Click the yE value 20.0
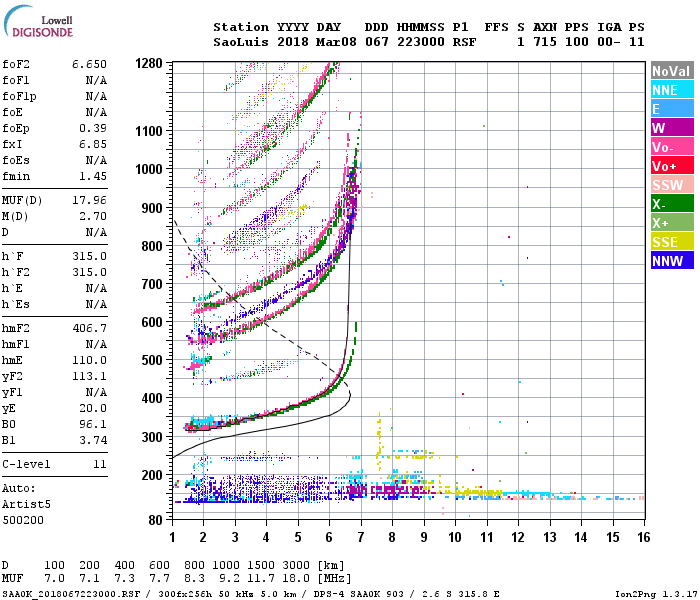The width and height of the screenshot is (700, 600). (x=93, y=408)
